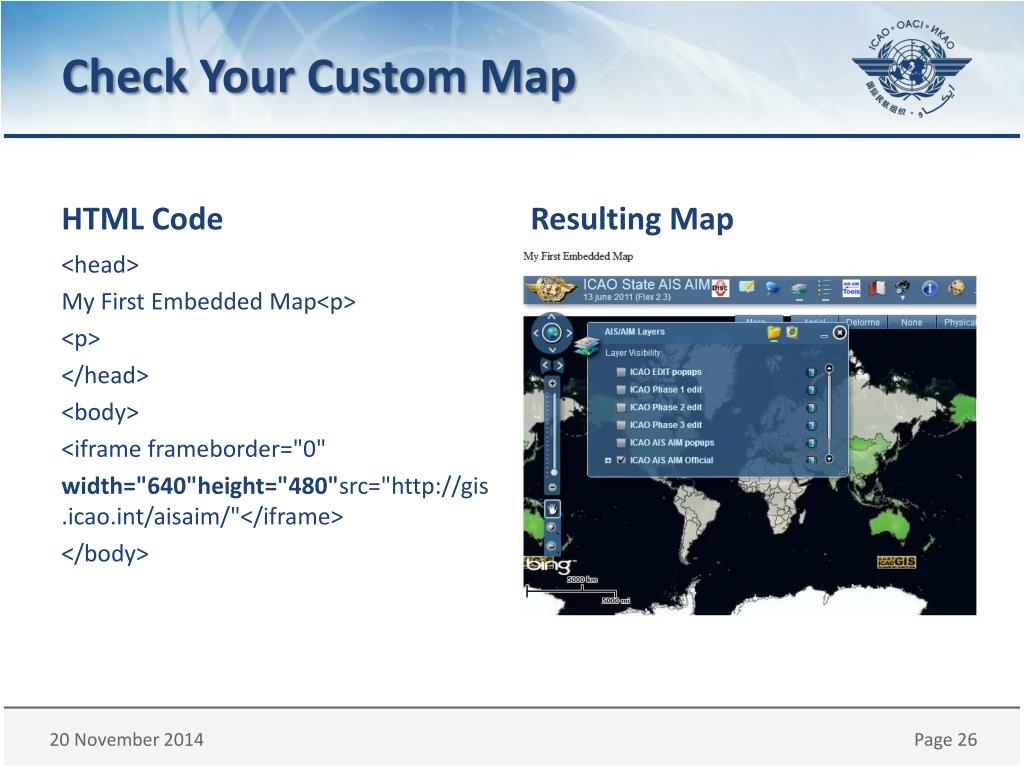Go to previous map extent arrow

tap(546, 366)
